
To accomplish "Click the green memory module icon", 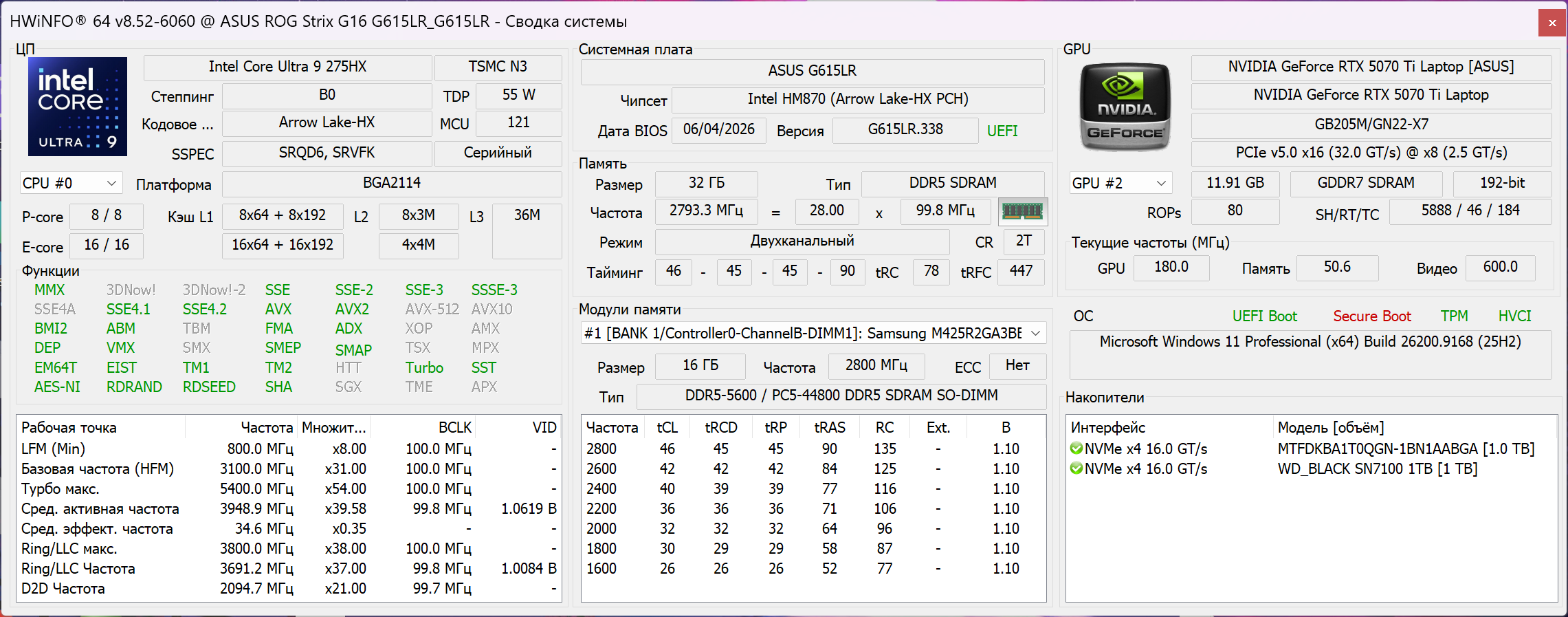I will [1023, 212].
